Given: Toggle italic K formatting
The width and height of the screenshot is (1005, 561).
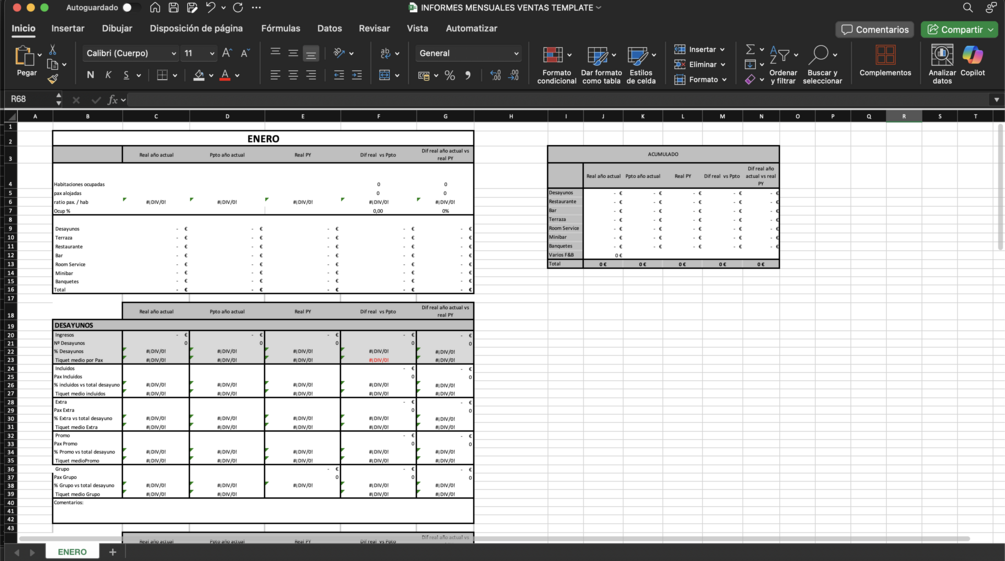Looking at the screenshot, I should (x=108, y=75).
